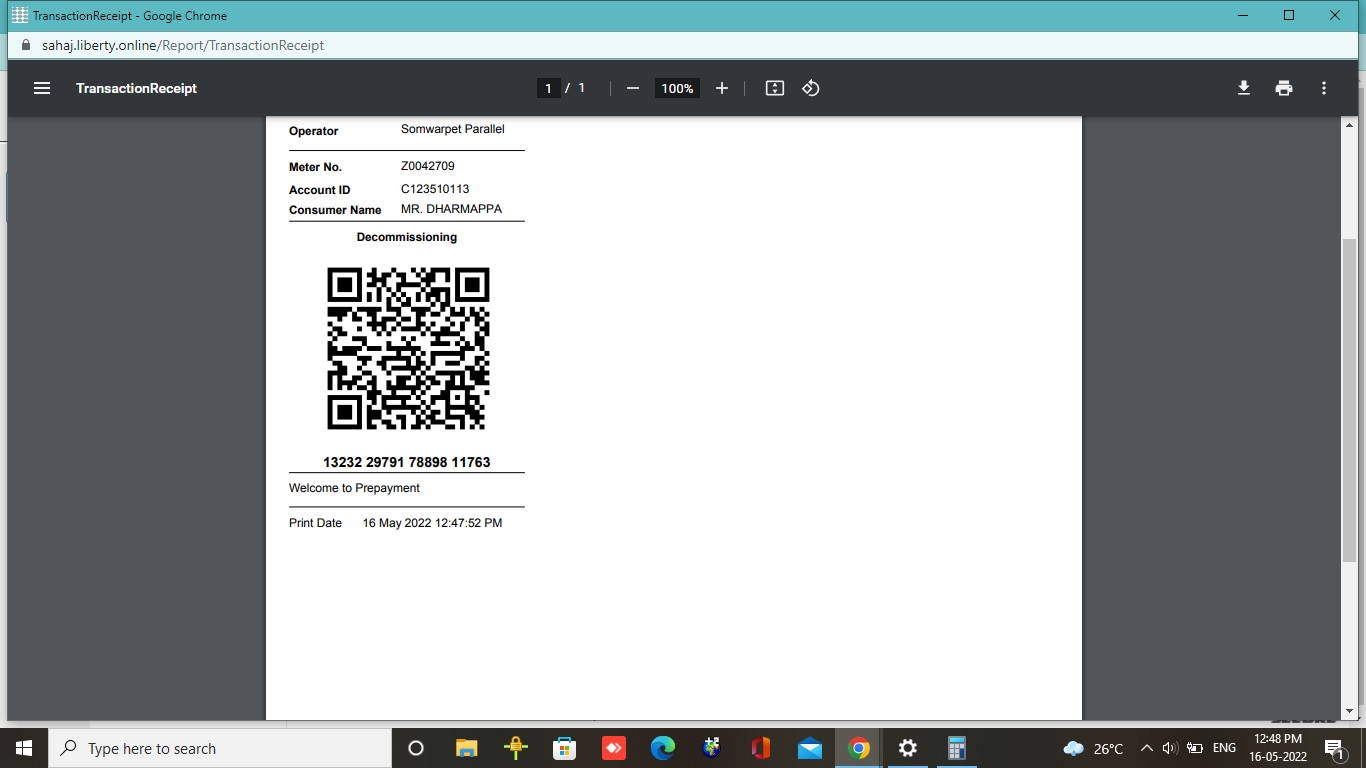Image resolution: width=1366 pixels, height=768 pixels.
Task: Open the red AnyDesk icon in taskbar
Action: point(614,748)
